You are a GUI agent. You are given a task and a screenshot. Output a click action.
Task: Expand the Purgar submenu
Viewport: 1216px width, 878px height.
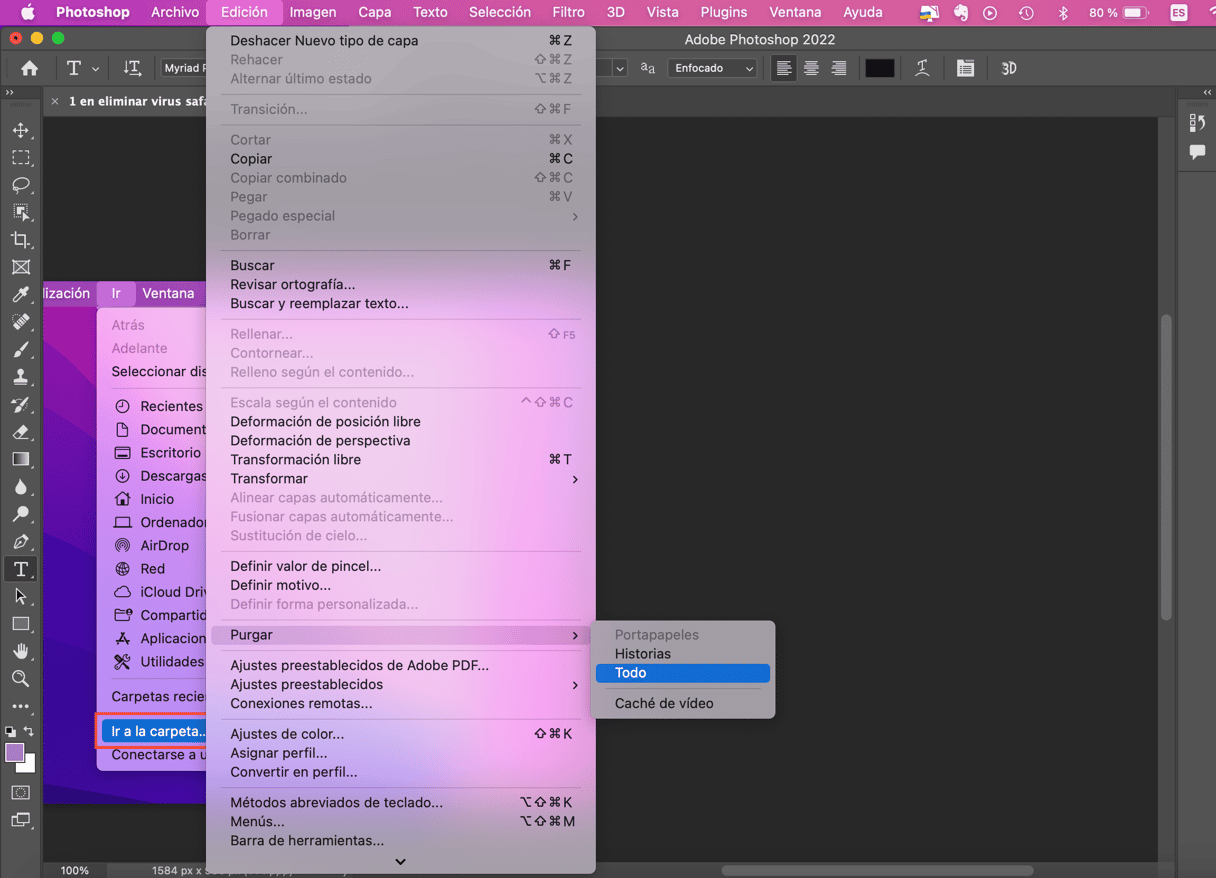click(400, 635)
